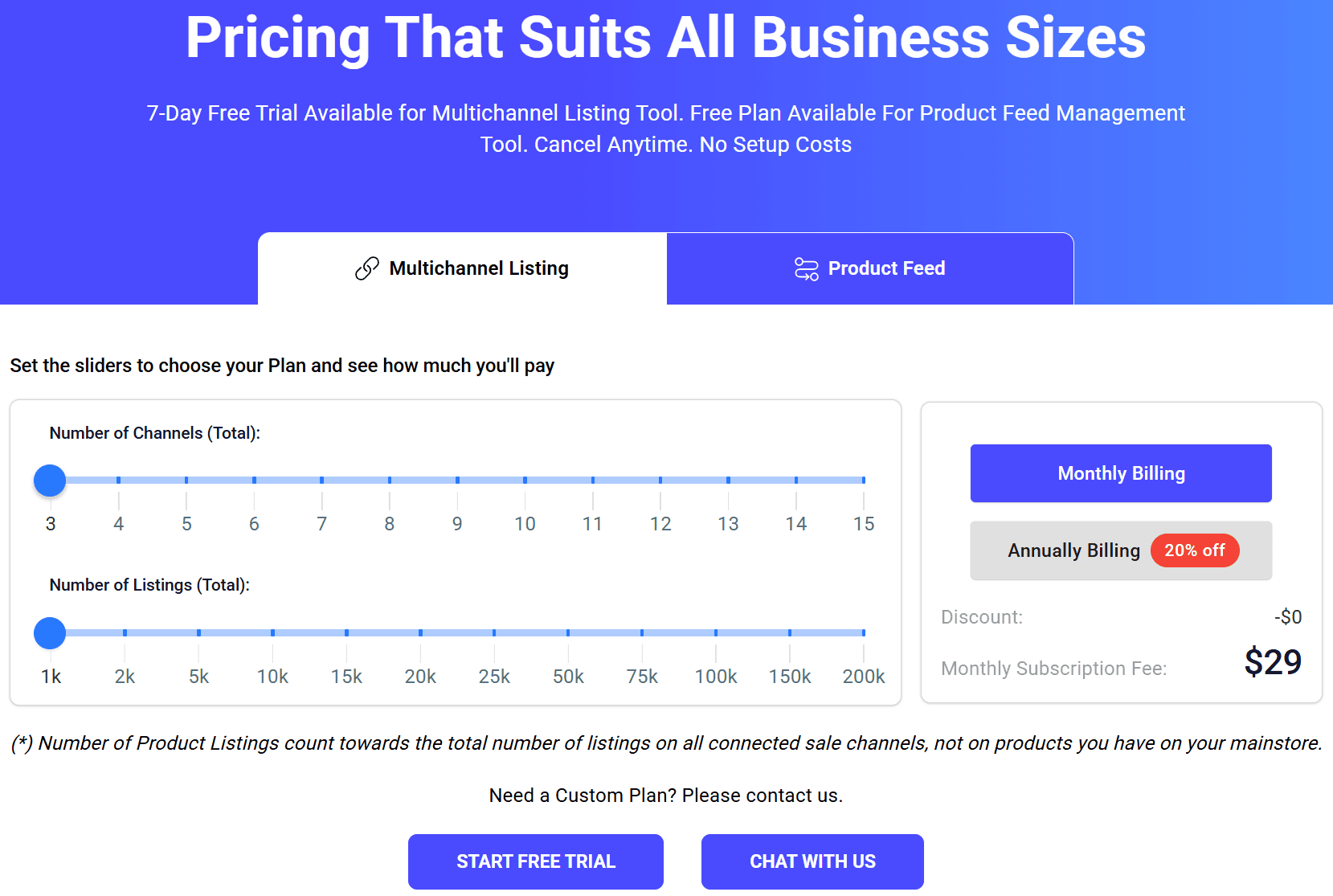Set listings slider to 5k
Viewport: 1333px width, 896px height.
coord(198,632)
